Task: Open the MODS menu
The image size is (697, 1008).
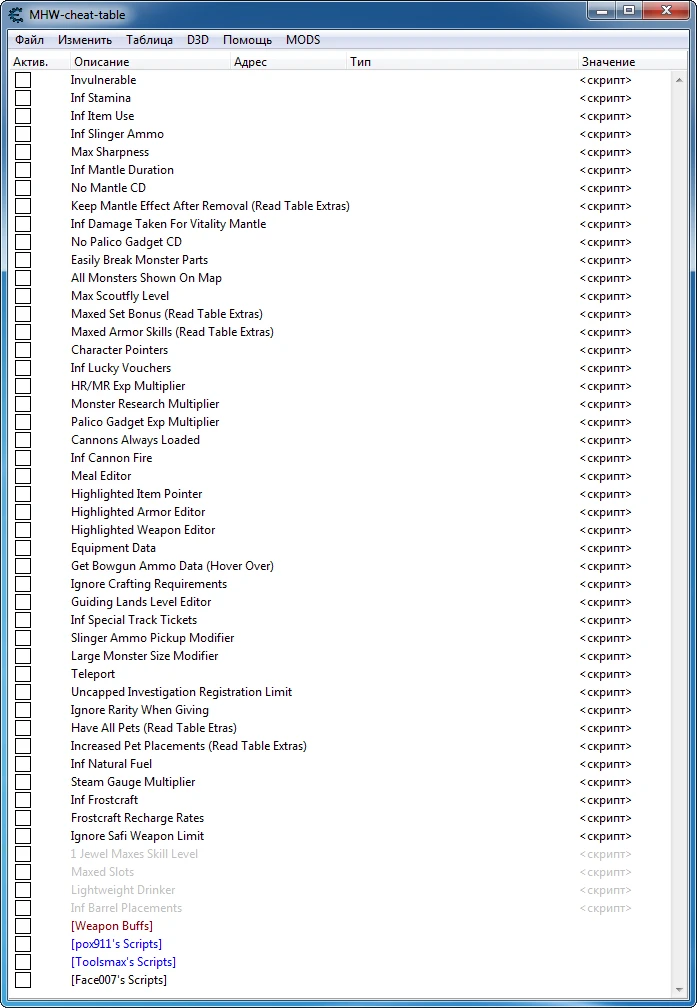Action: pyautogui.click(x=303, y=40)
